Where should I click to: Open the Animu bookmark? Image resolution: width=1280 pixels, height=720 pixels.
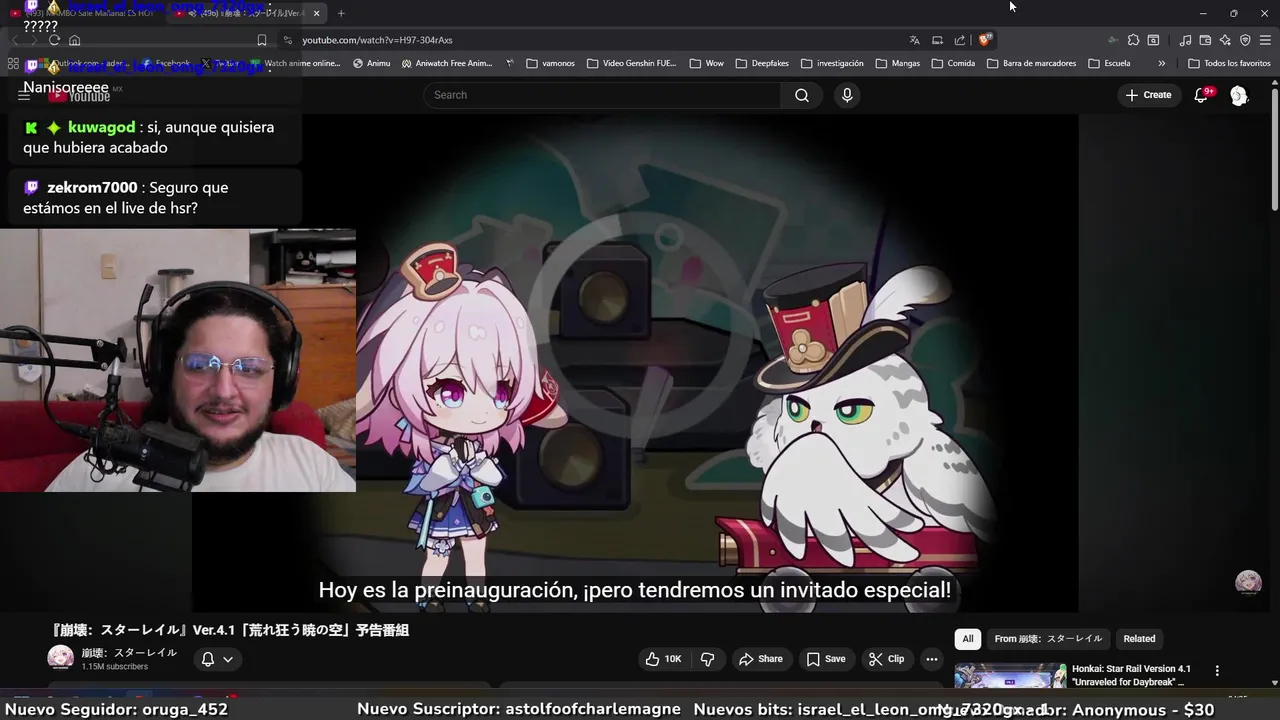point(372,63)
